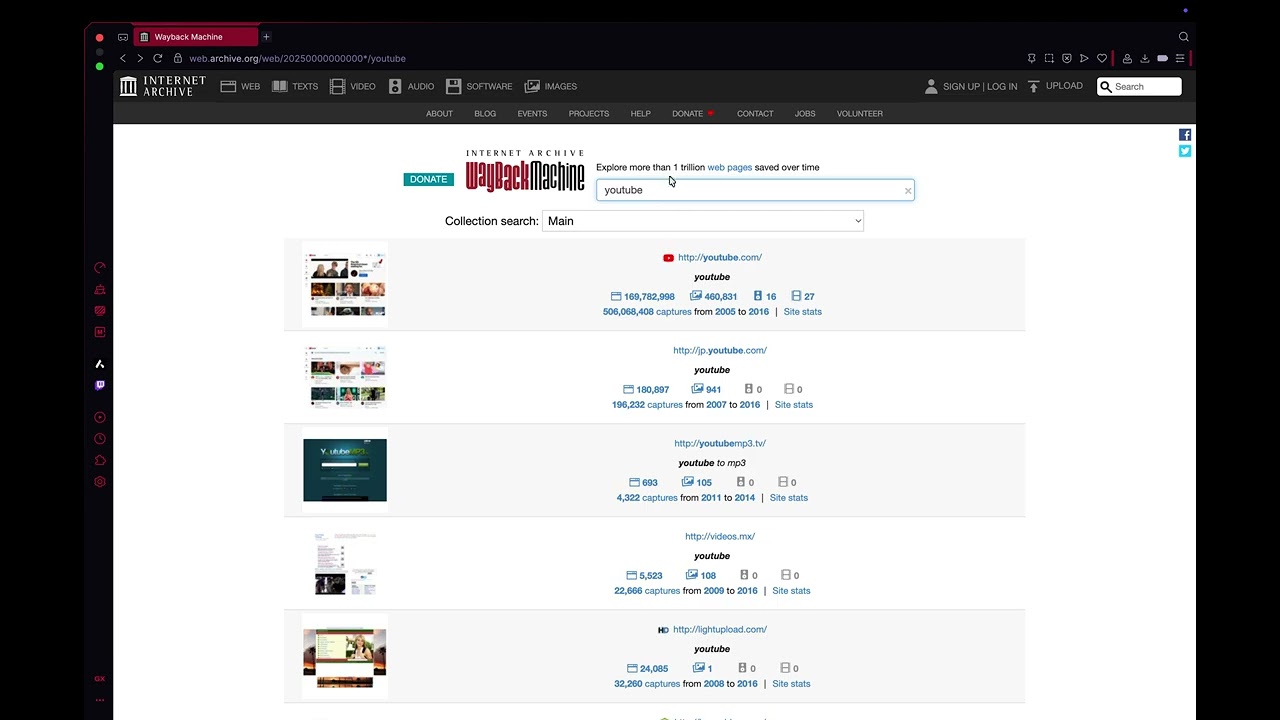The width and height of the screenshot is (1280, 720).
Task: Click the teal DONATE button
Action: click(428, 179)
